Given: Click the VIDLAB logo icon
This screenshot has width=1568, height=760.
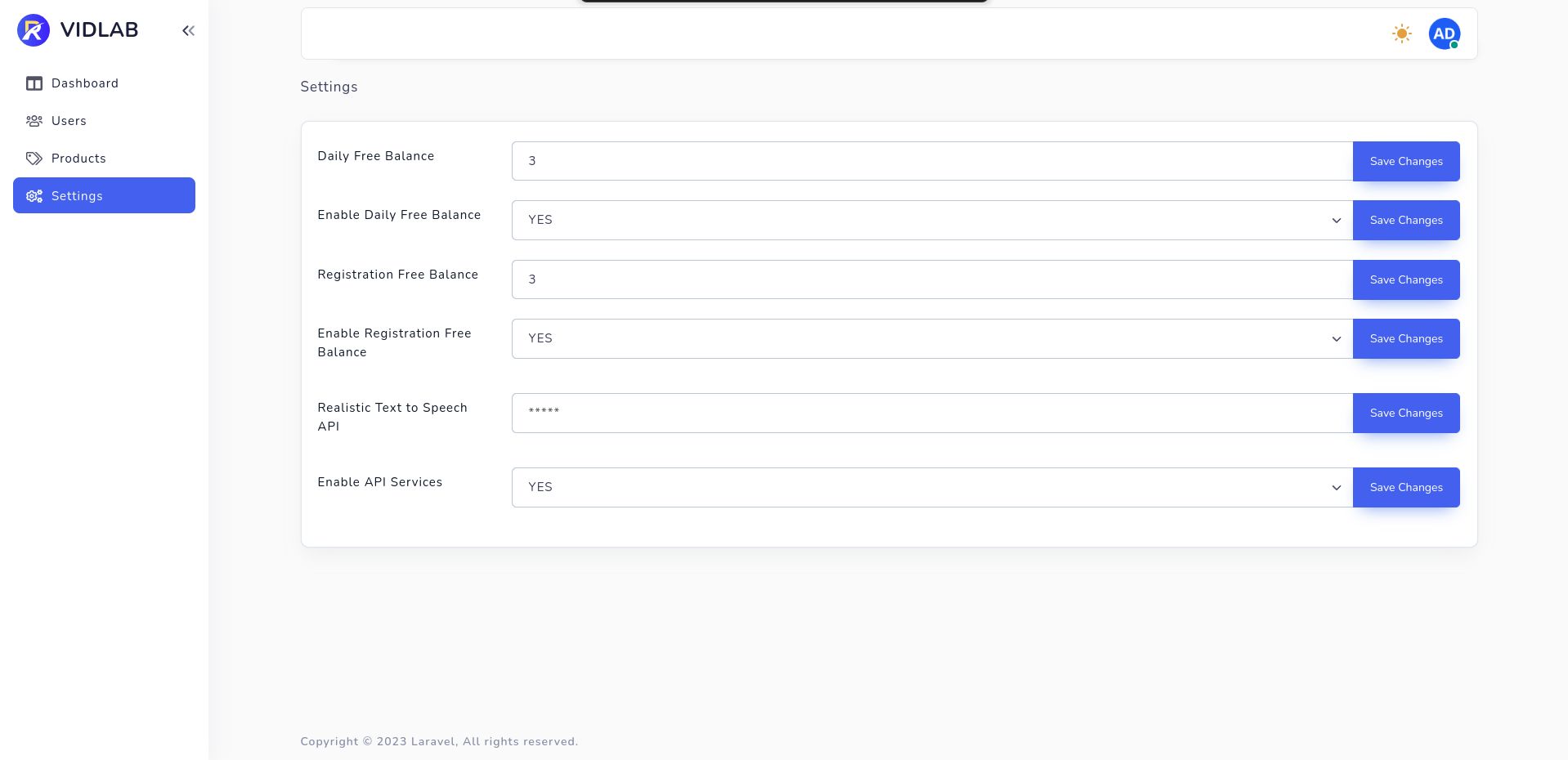Looking at the screenshot, I should (34, 30).
